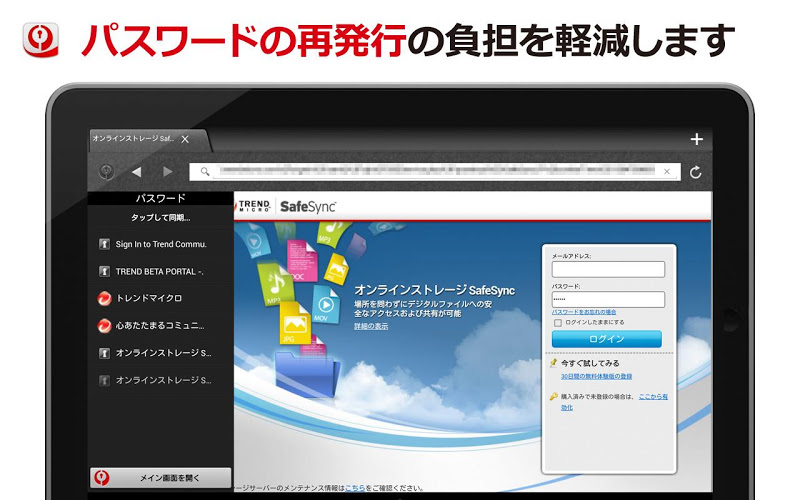Open the password manager icon in browser toolbar
Image resolution: width=800 pixels, height=500 pixels.
coord(106,171)
